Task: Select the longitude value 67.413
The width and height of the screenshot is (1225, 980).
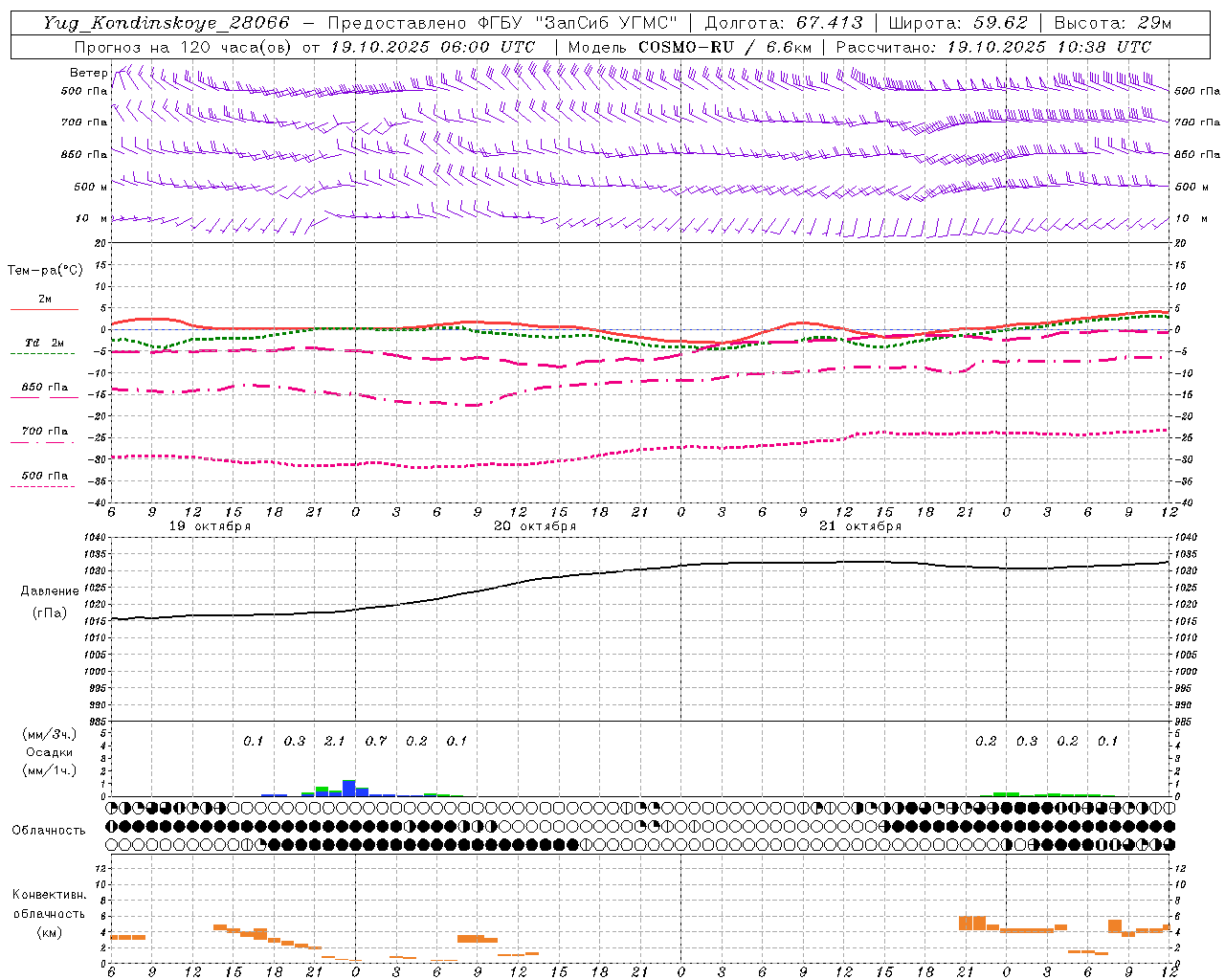Action: (x=830, y=23)
